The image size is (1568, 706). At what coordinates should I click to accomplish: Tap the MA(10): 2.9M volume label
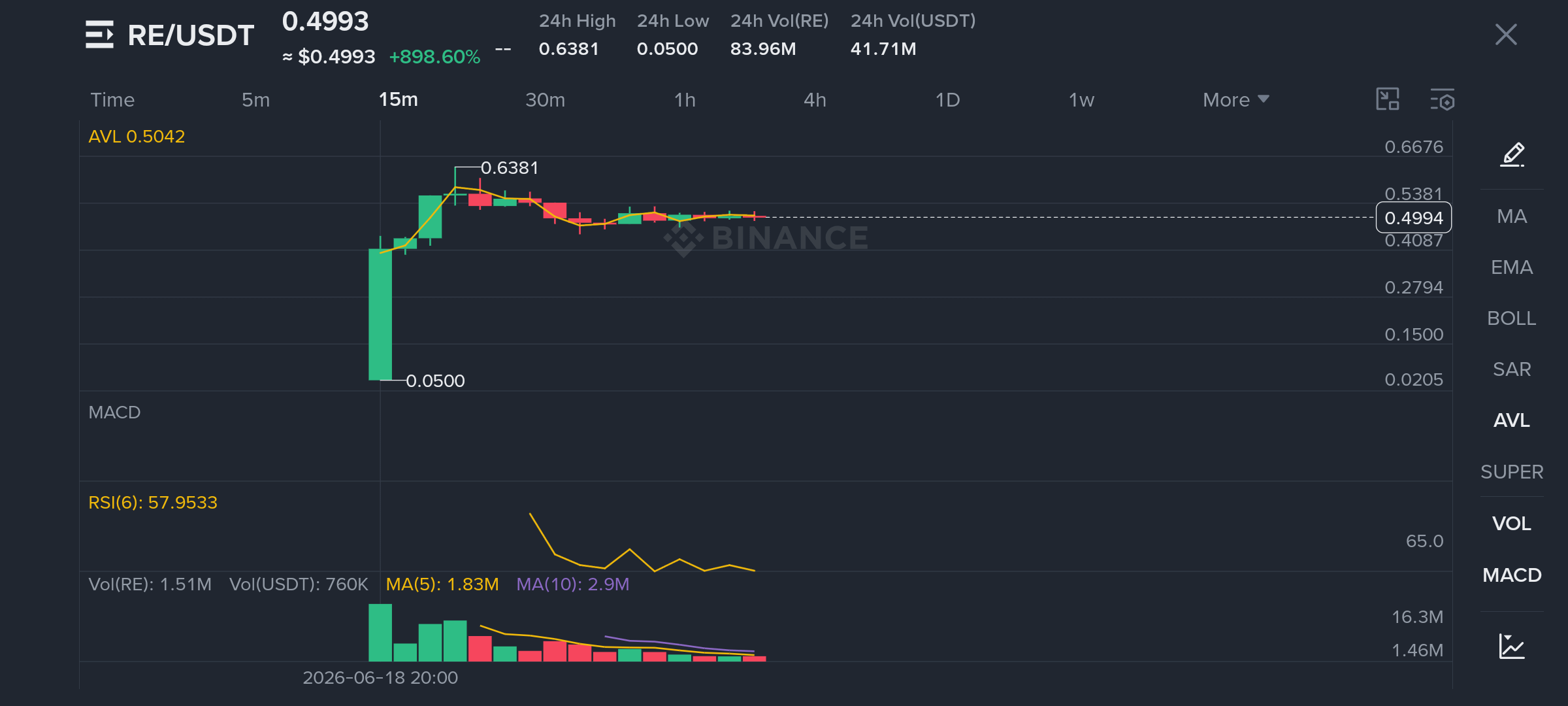573,584
